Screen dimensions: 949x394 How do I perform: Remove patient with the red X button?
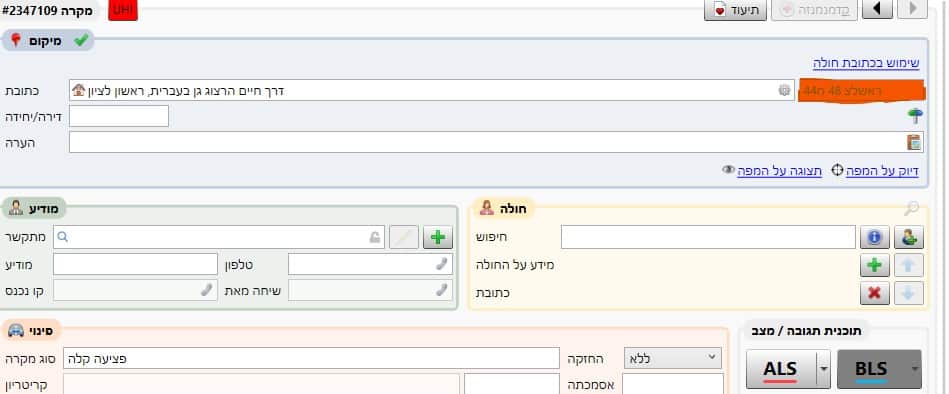(875, 293)
